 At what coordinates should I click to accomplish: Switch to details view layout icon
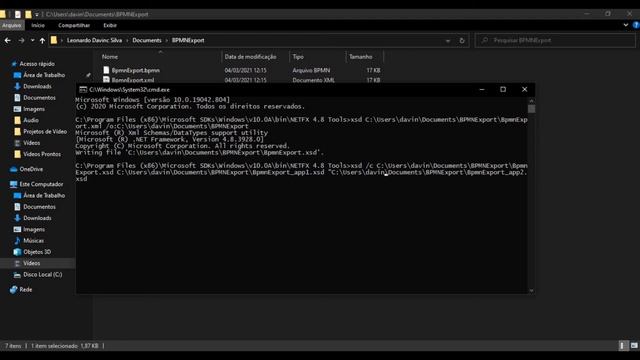tap(622, 346)
